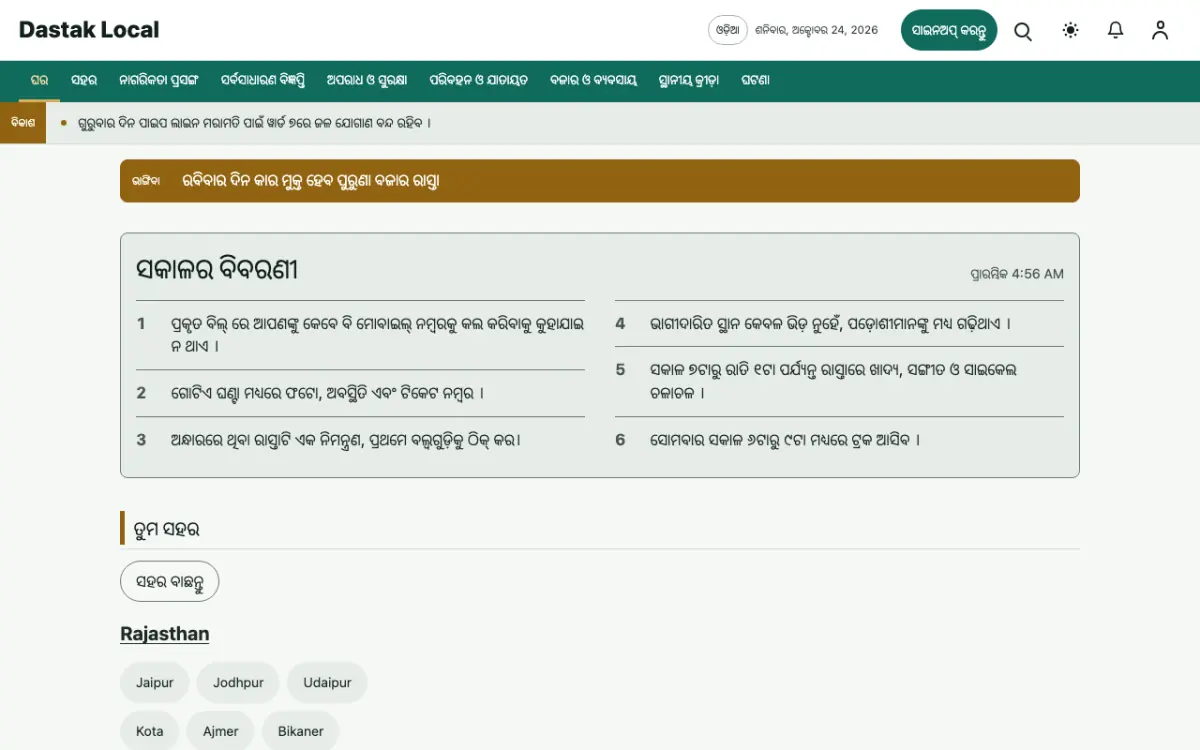Choose the Bikaner city chip

[301, 731]
